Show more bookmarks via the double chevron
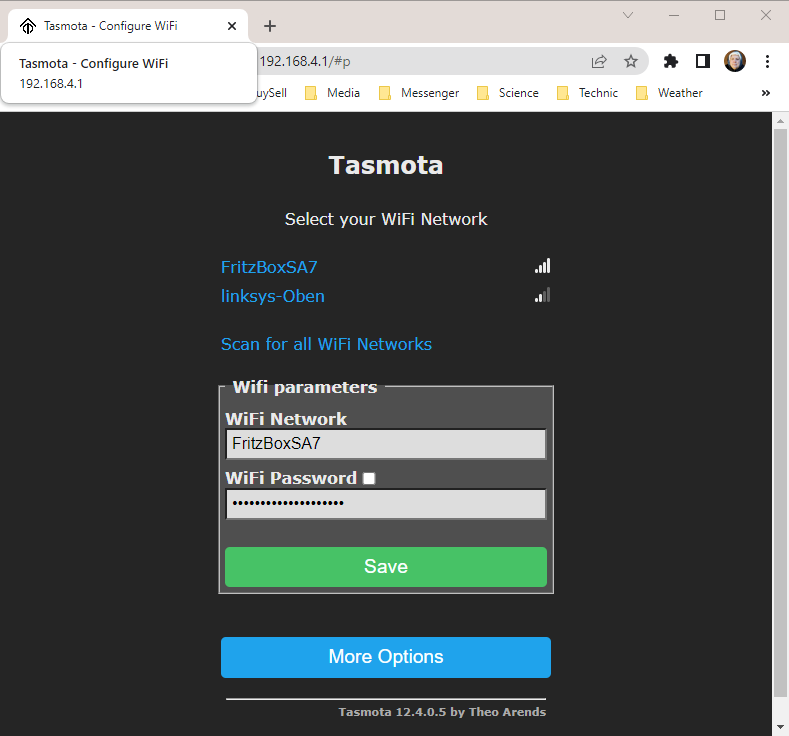Screen dimensions: 789x736 (x=765, y=93)
